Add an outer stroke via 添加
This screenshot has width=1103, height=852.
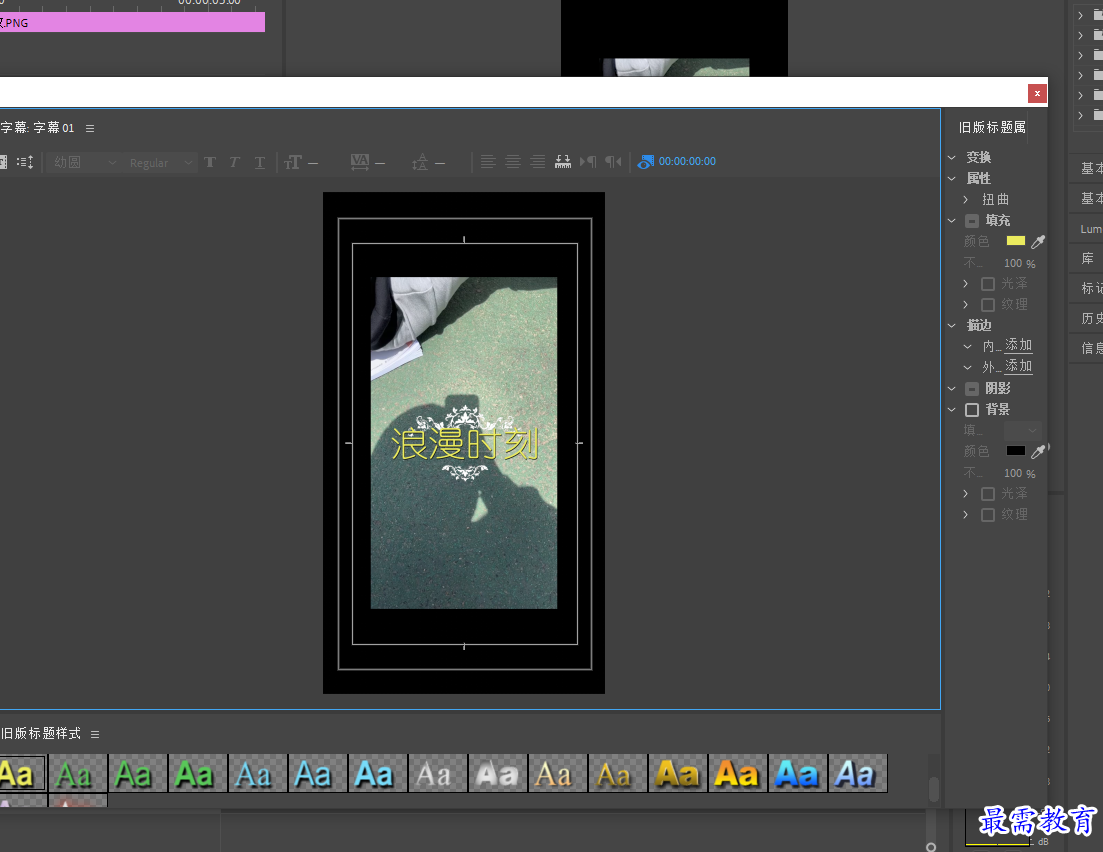tap(1018, 366)
